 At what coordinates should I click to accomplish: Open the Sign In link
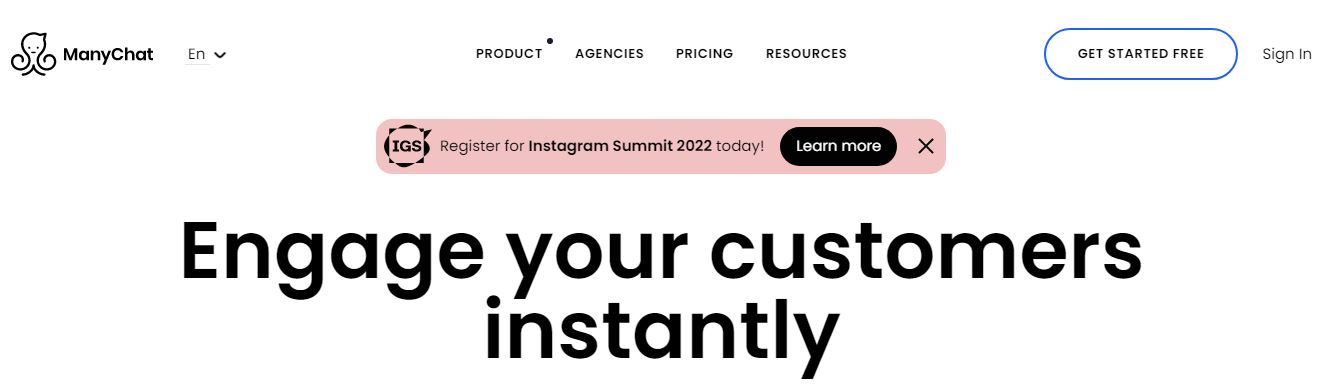tap(1287, 54)
